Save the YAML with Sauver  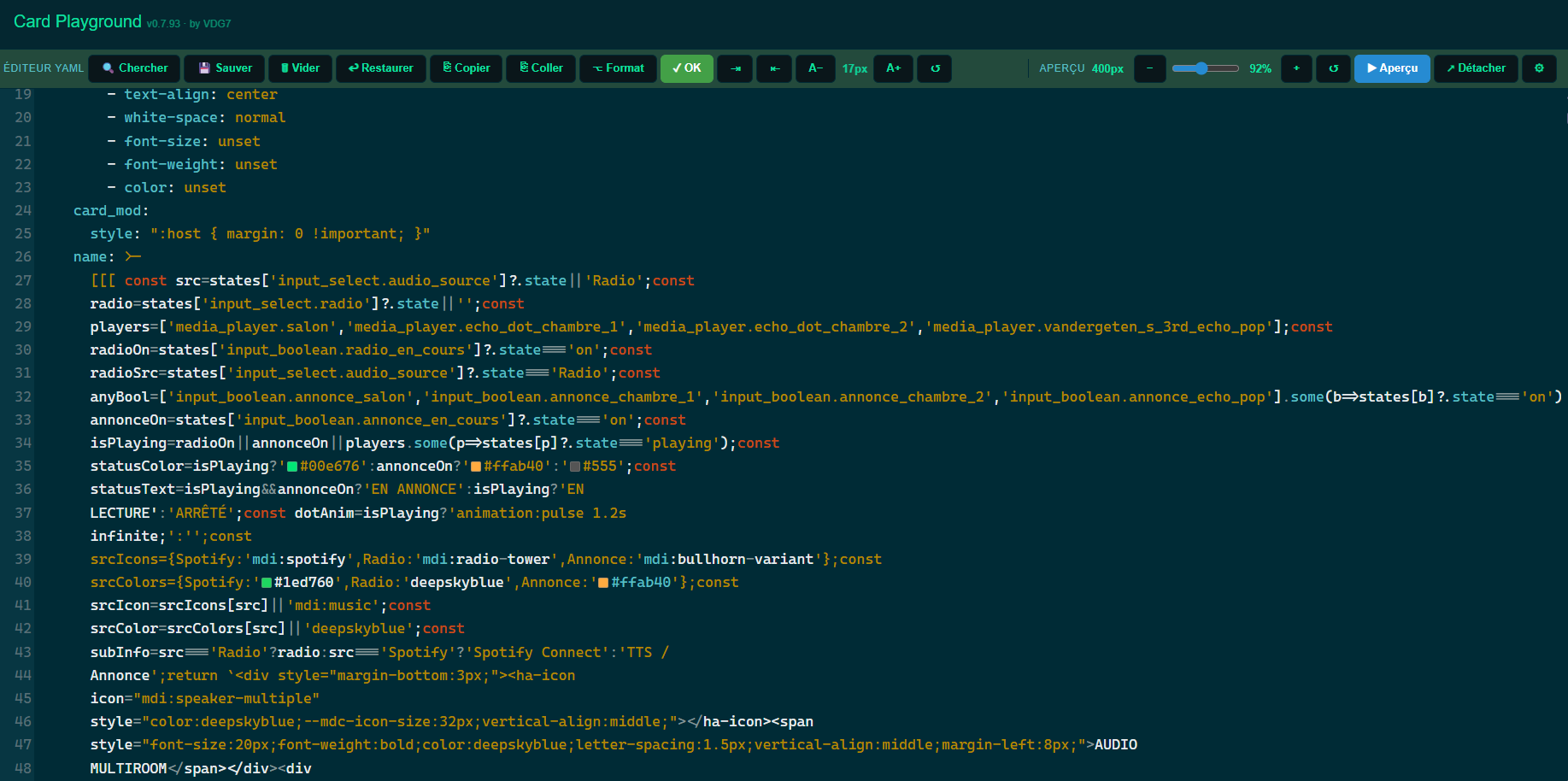[226, 68]
